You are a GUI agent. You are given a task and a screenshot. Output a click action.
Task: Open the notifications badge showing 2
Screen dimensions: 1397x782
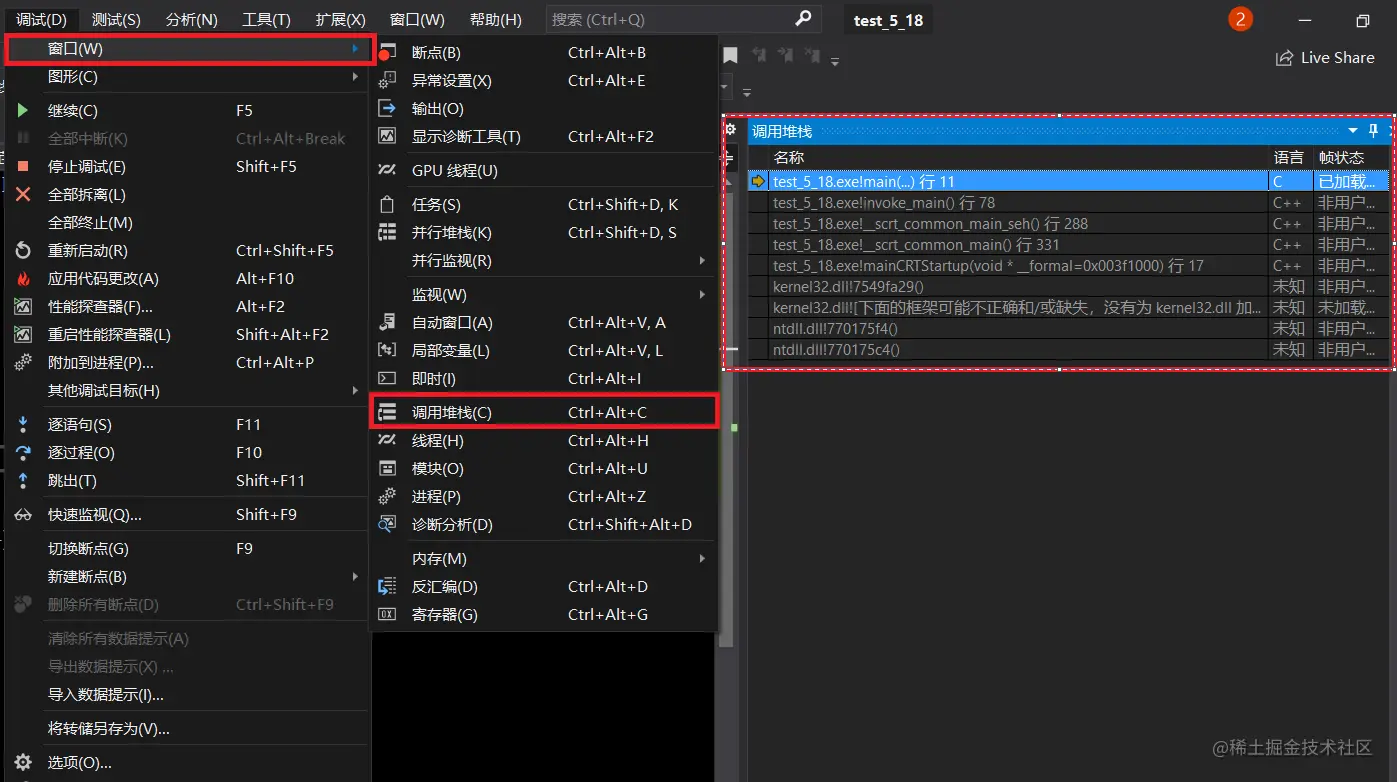(1240, 19)
